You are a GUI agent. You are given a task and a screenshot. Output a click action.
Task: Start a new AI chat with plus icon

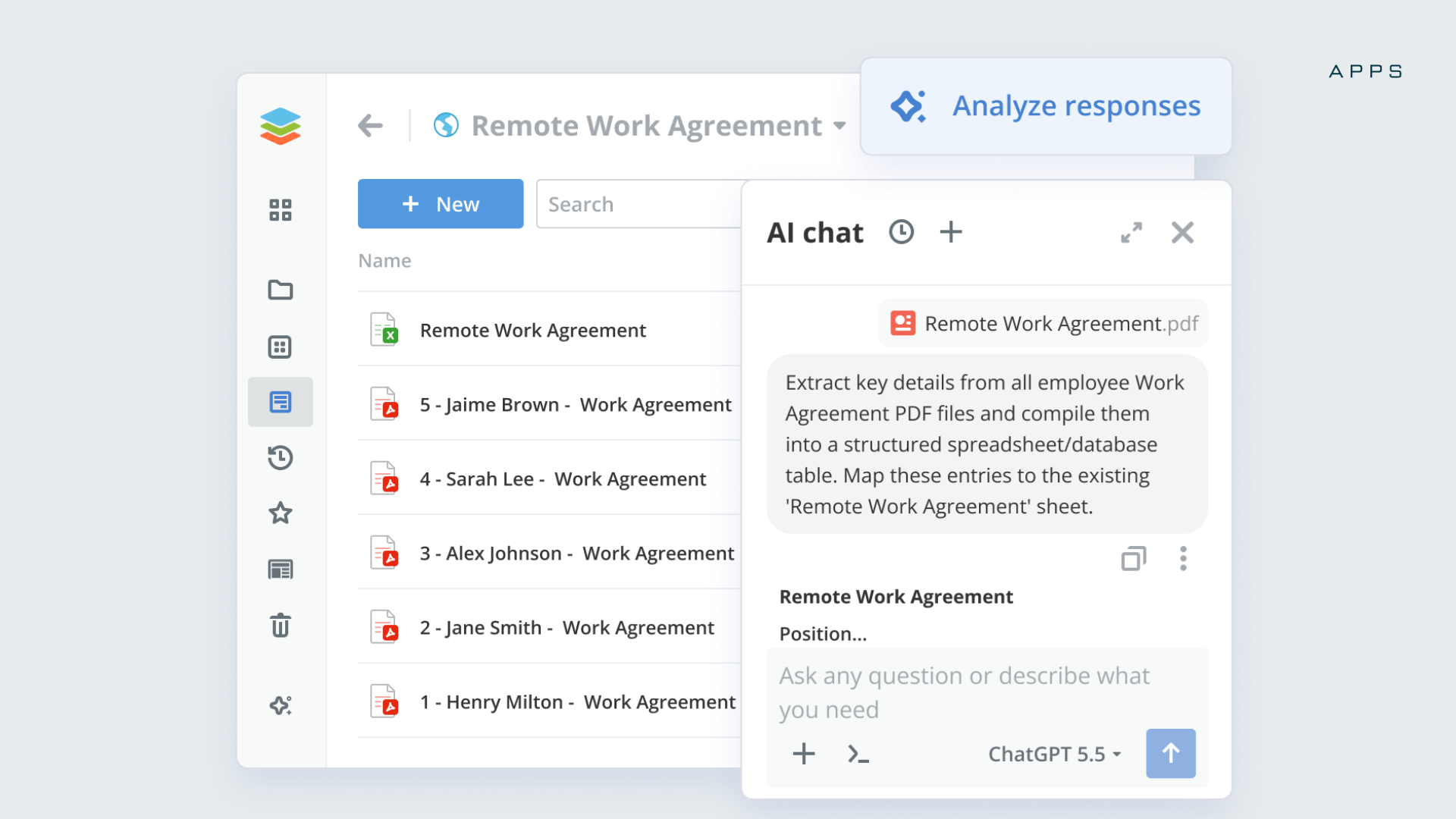click(x=951, y=232)
